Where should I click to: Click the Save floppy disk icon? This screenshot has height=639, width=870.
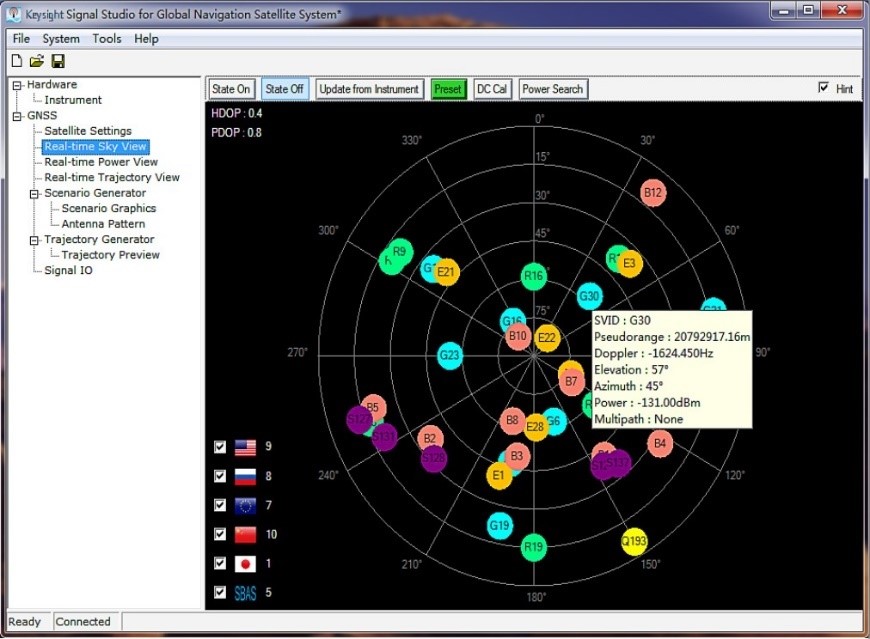(58, 61)
